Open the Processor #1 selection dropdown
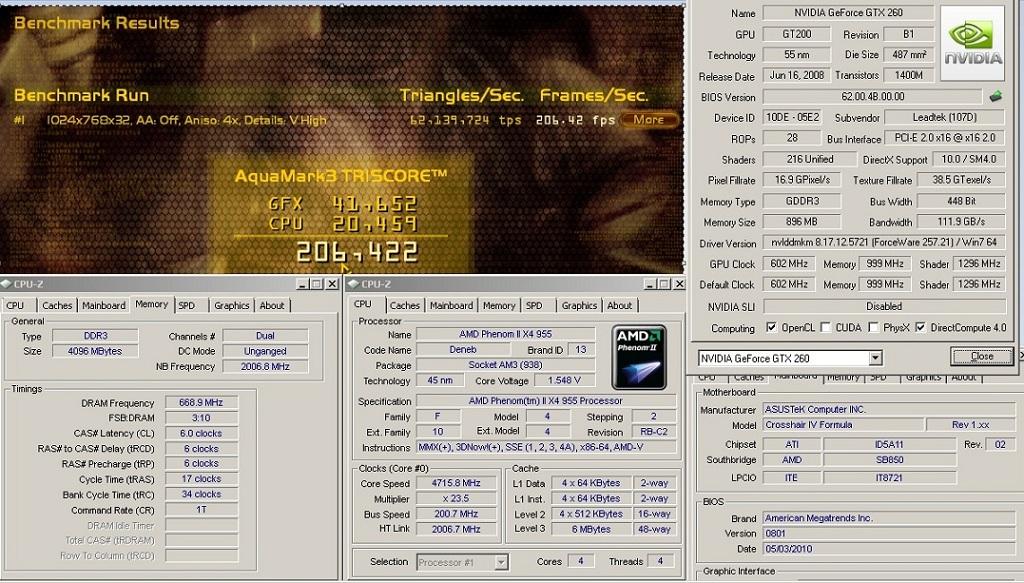The height and width of the screenshot is (583, 1024). (501, 561)
